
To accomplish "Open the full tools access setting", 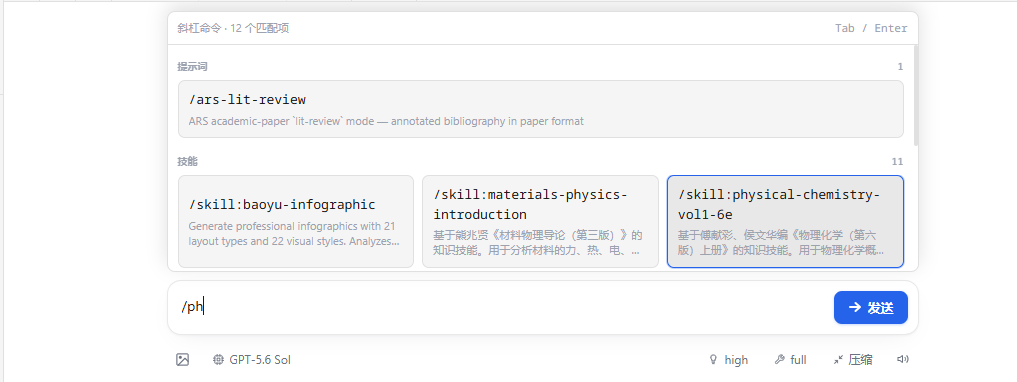I will click(791, 359).
